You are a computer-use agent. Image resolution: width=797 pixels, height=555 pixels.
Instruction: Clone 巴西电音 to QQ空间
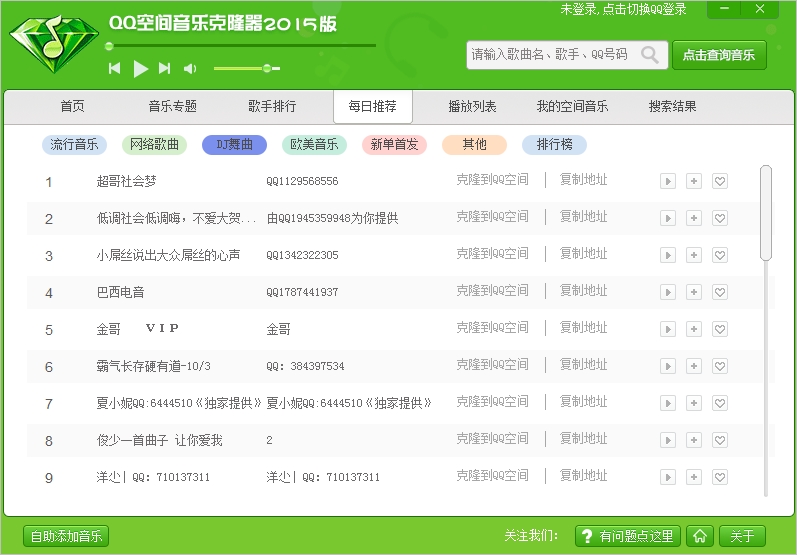coord(492,290)
